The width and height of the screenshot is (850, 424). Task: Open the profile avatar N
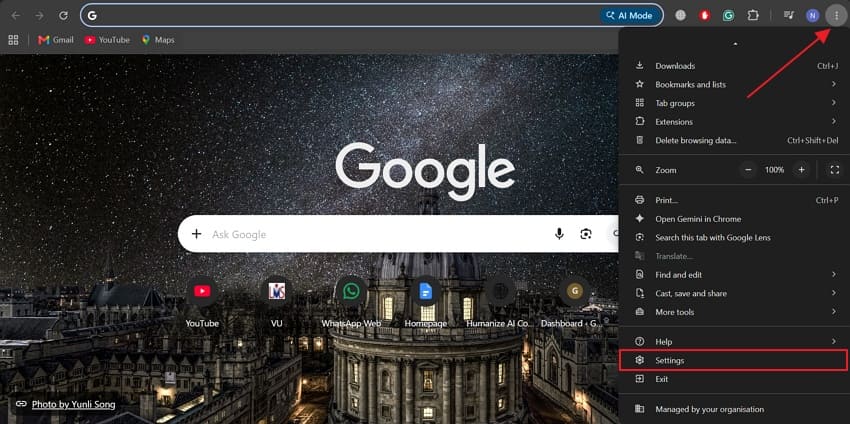(812, 16)
